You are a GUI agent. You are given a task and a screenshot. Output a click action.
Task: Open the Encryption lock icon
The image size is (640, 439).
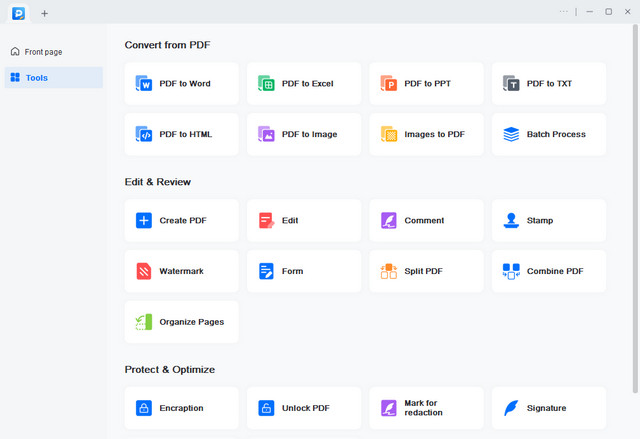pos(143,408)
